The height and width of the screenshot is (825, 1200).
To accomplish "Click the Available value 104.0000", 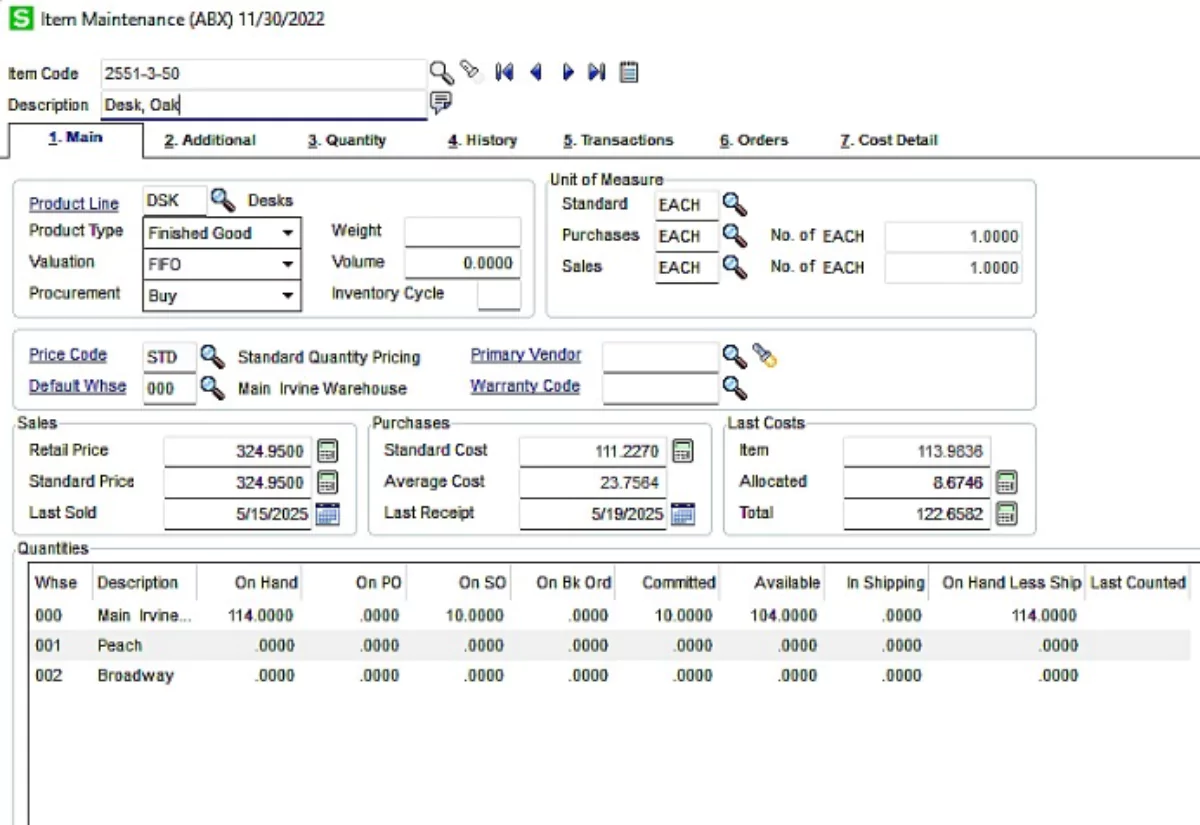I will pyautogui.click(x=783, y=615).
